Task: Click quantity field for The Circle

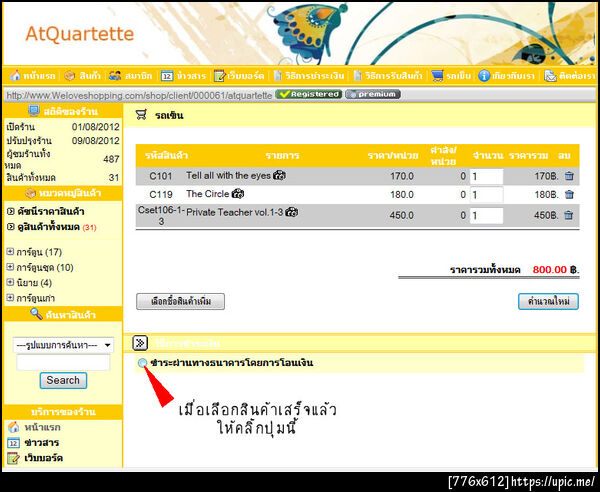Action: tap(486, 195)
